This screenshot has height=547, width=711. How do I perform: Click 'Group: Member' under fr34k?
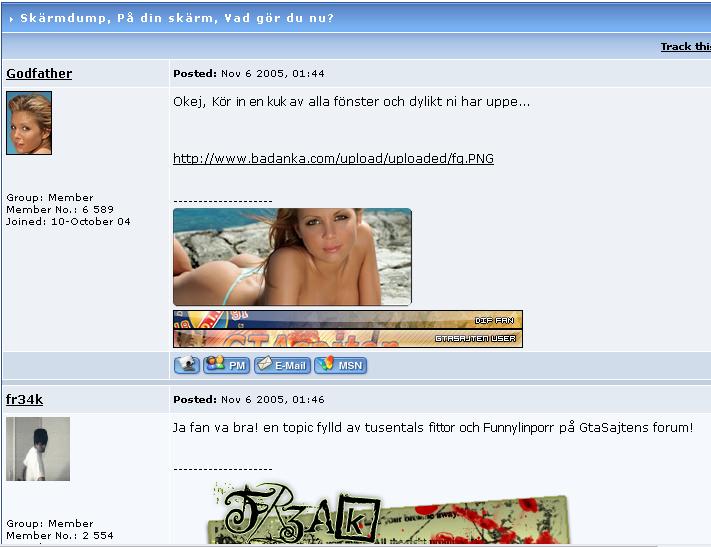pos(50,523)
